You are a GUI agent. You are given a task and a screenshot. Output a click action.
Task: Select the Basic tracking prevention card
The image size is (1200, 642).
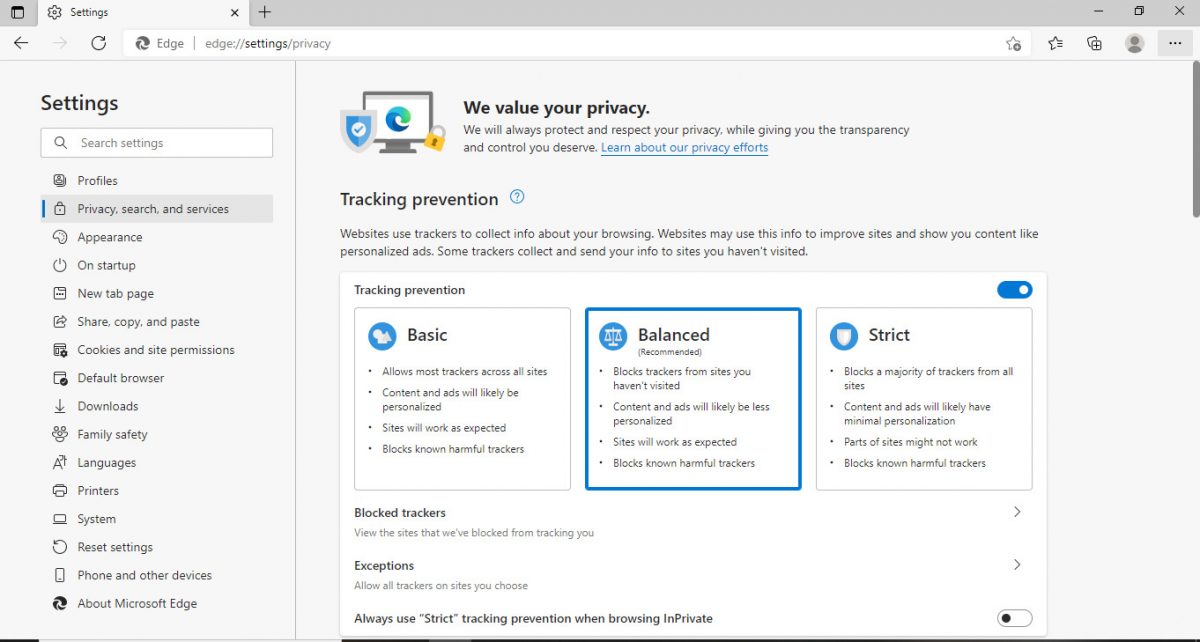pyautogui.click(x=462, y=398)
